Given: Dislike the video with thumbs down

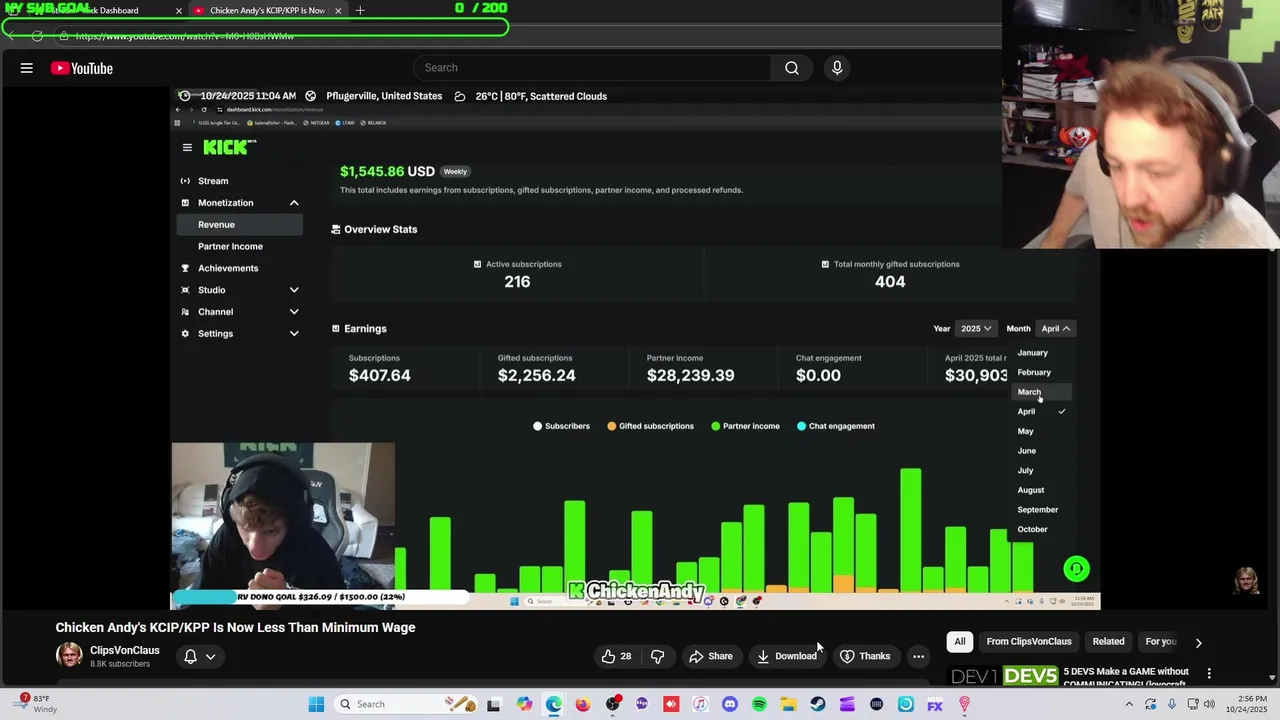Looking at the screenshot, I should pyautogui.click(x=658, y=656).
